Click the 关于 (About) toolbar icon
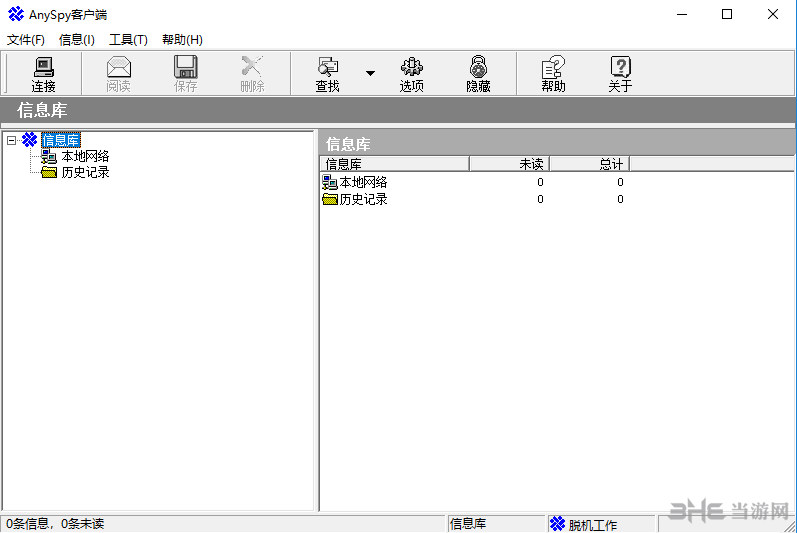Viewport: 797px width, 533px height. tap(620, 73)
